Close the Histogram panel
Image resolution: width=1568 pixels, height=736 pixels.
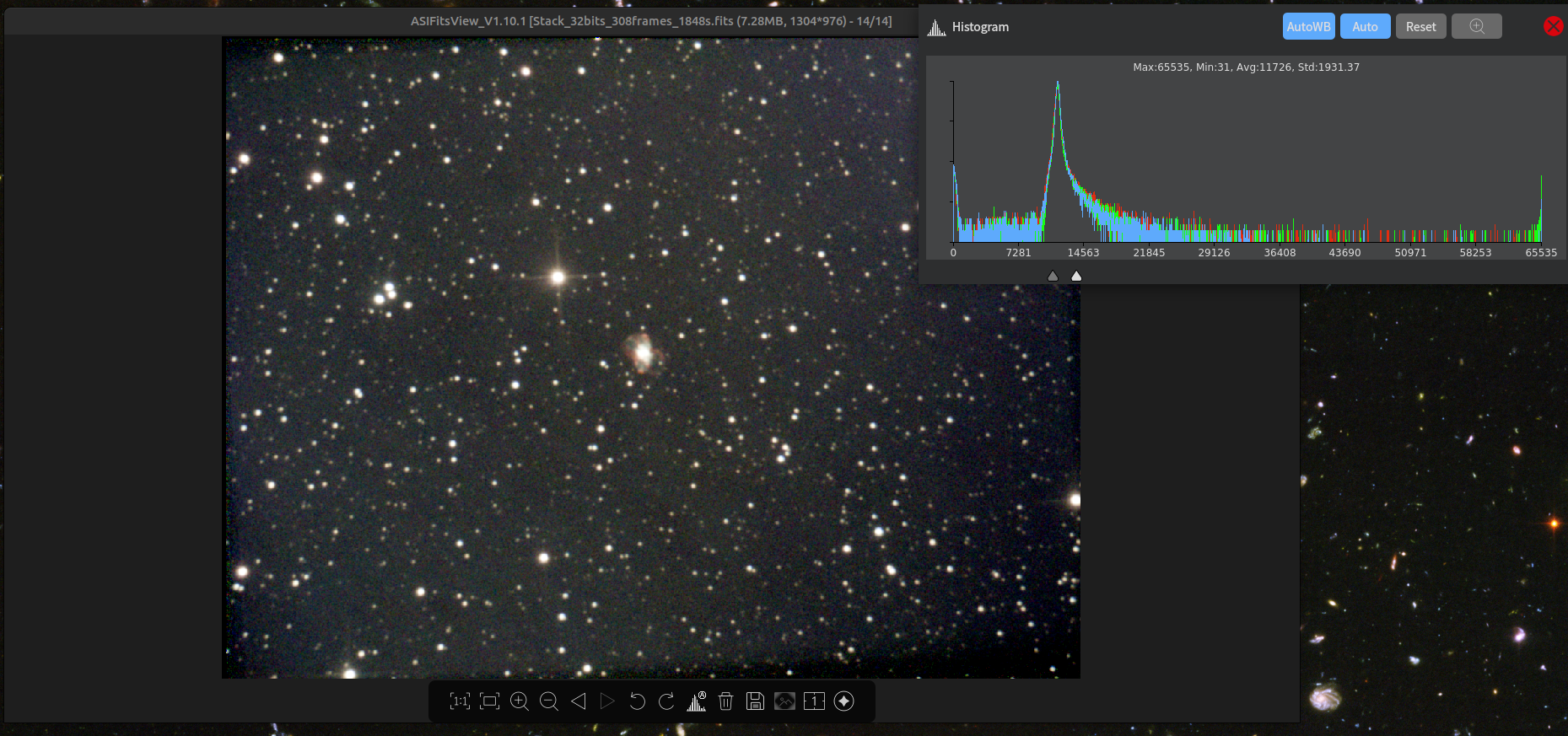click(1553, 26)
